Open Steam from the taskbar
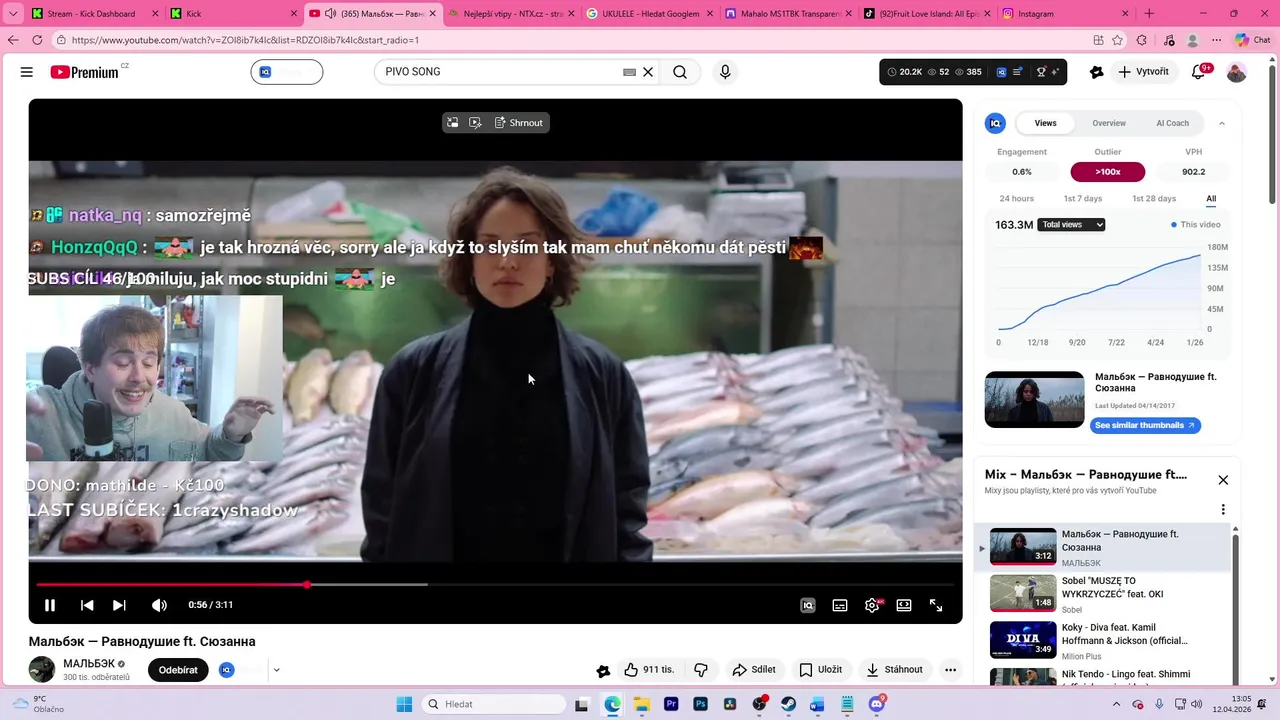The width and height of the screenshot is (1280, 720). (x=789, y=704)
